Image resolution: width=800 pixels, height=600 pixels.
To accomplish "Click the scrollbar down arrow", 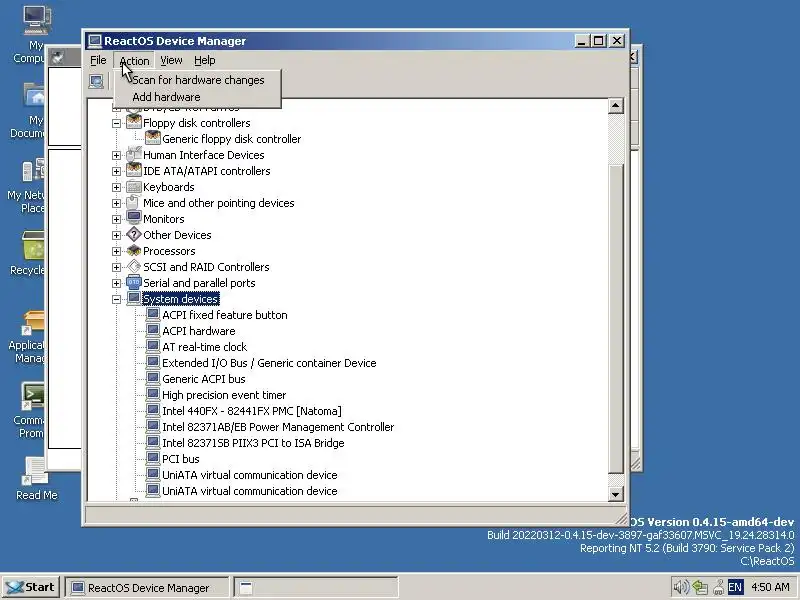I will coord(616,494).
